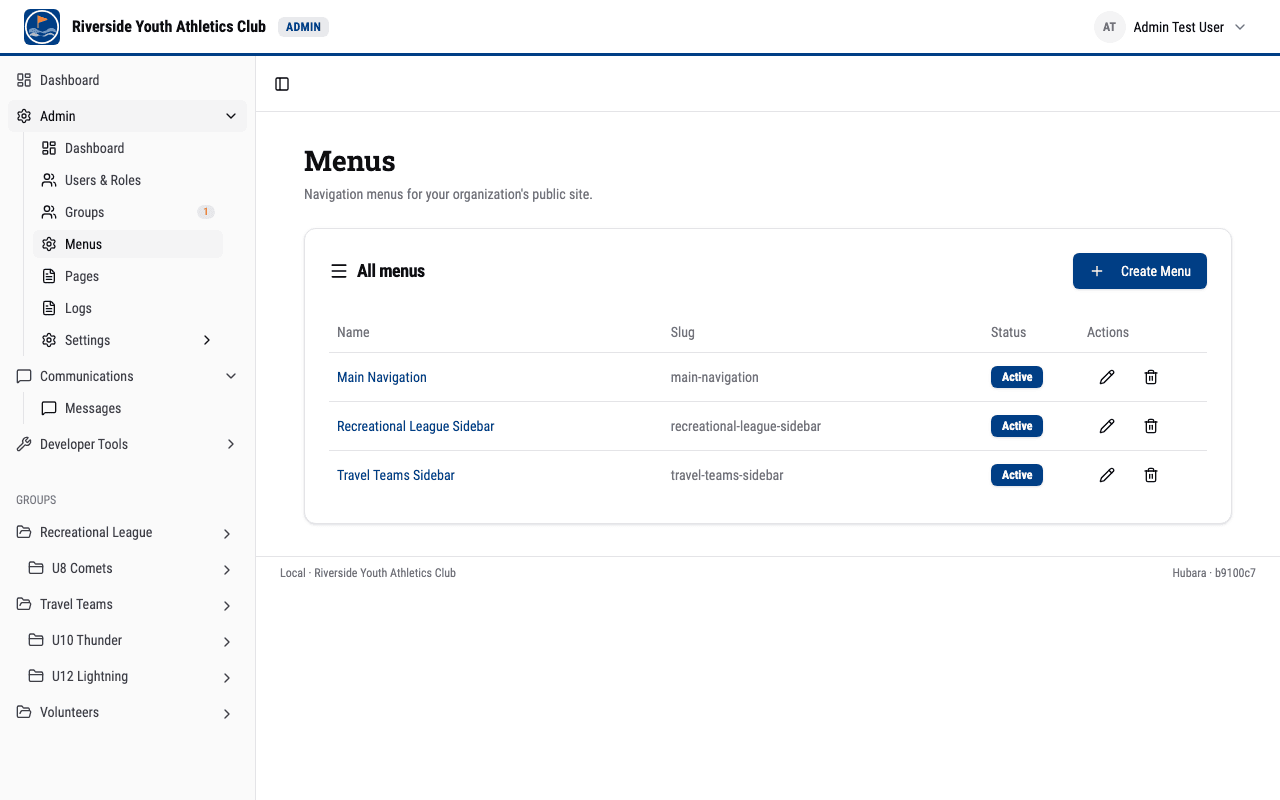Edit the Main Navigation menu
This screenshot has width=1280, height=800.
1107,377
